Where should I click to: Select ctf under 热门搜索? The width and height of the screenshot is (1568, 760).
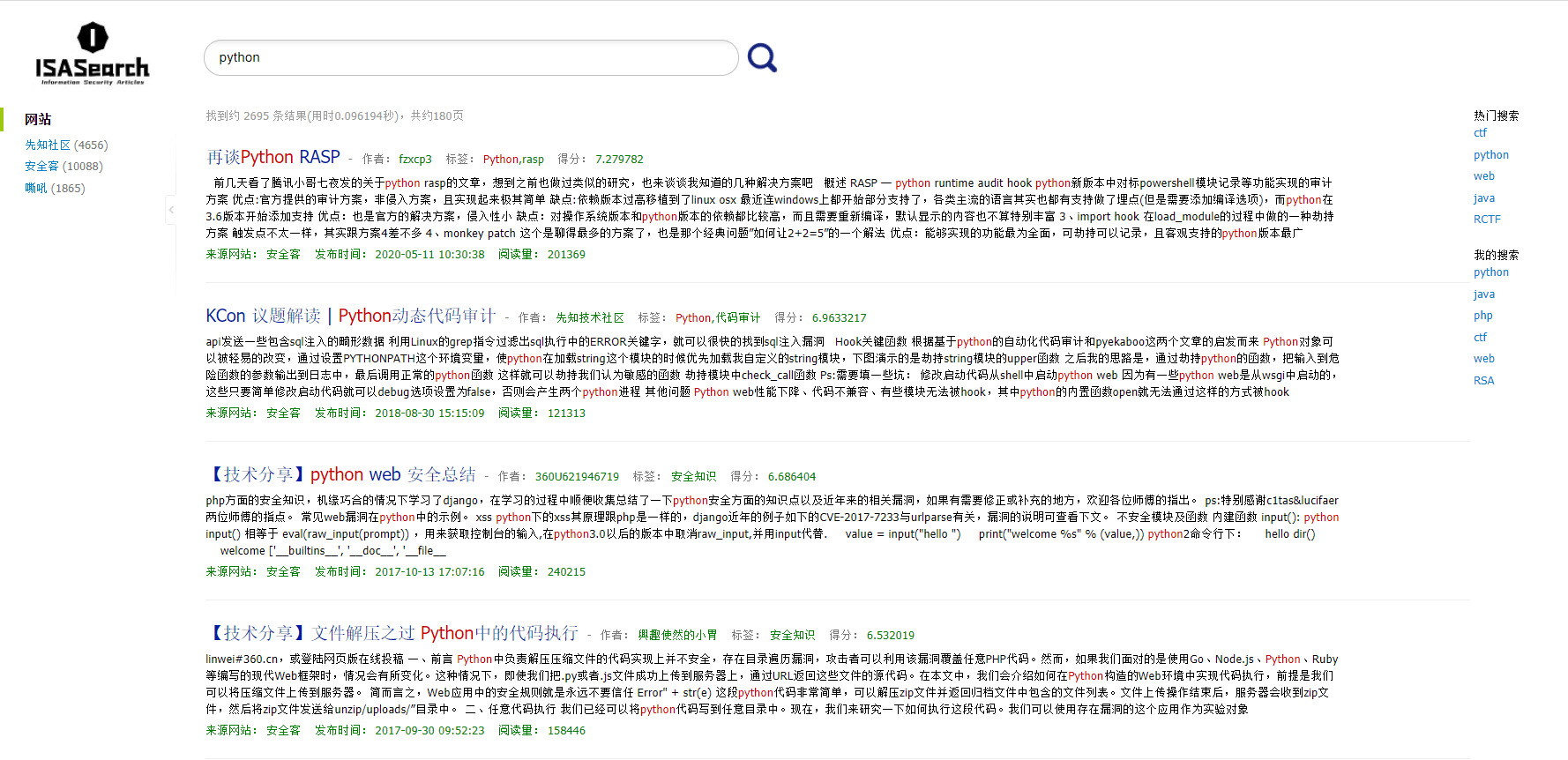point(1480,133)
